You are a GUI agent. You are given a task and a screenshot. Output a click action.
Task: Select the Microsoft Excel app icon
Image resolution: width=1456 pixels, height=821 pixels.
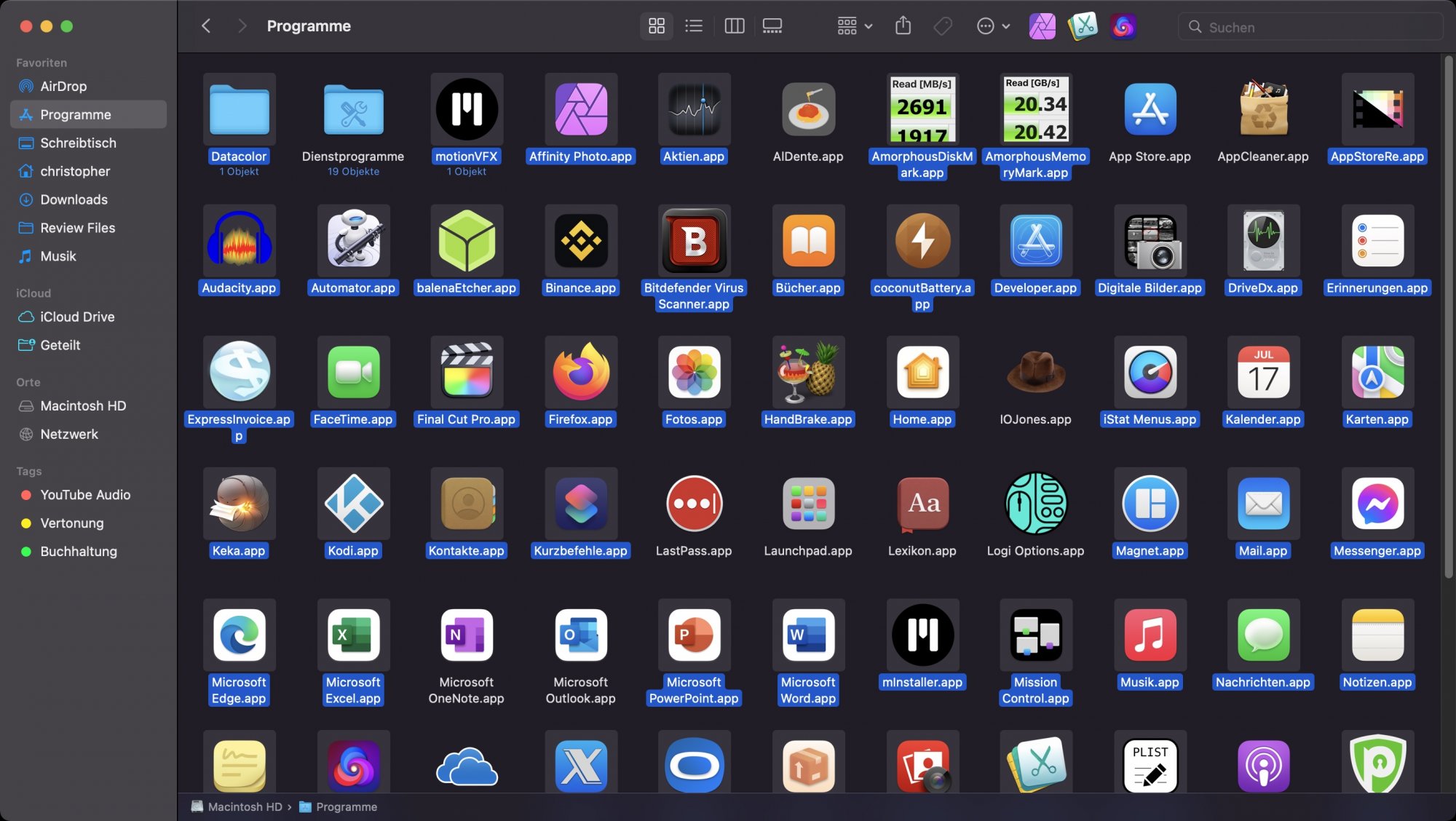[353, 635]
